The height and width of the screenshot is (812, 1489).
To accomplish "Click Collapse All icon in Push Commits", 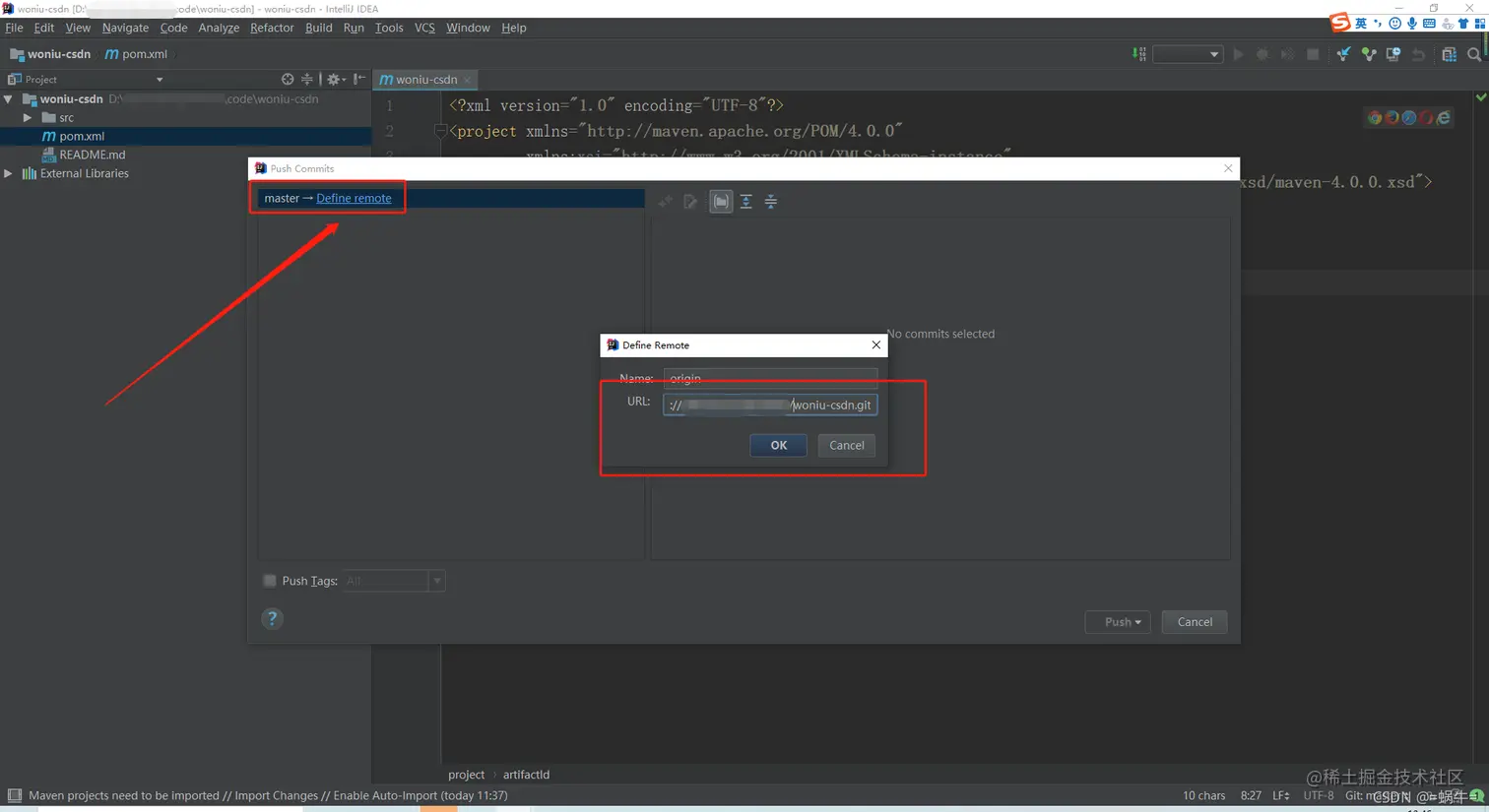I will (x=771, y=201).
